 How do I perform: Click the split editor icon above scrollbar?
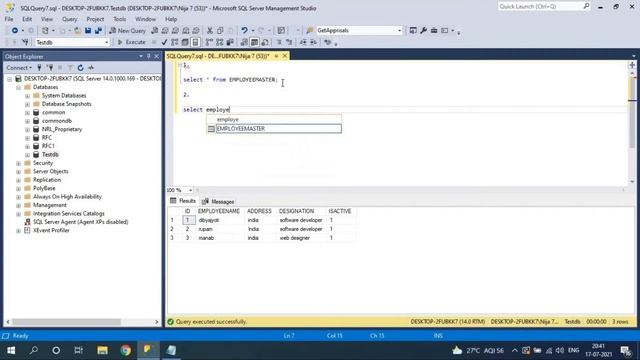point(632,65)
